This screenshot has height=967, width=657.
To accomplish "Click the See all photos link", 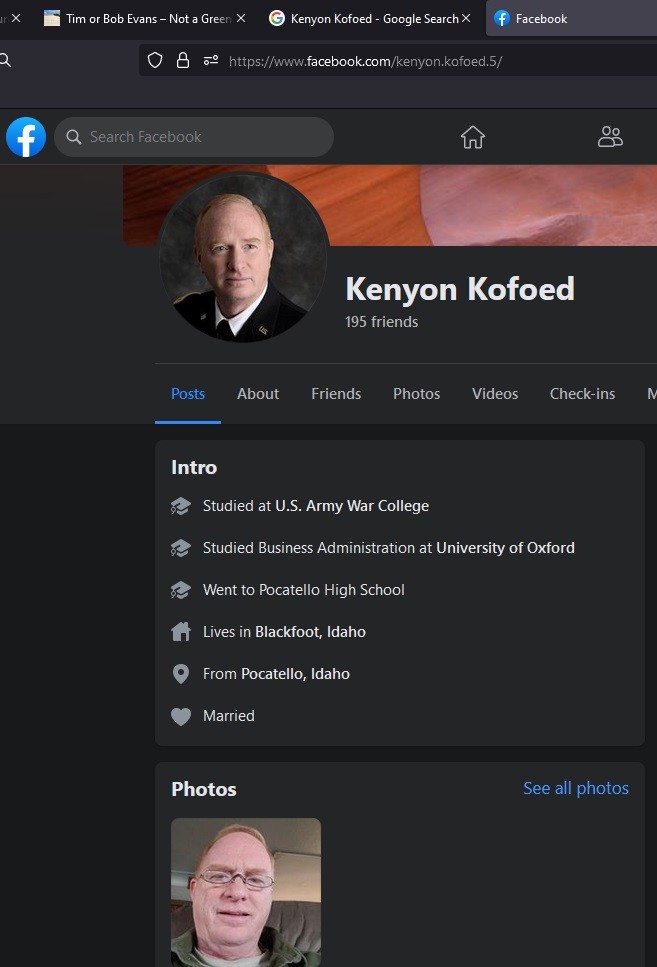I will (576, 789).
